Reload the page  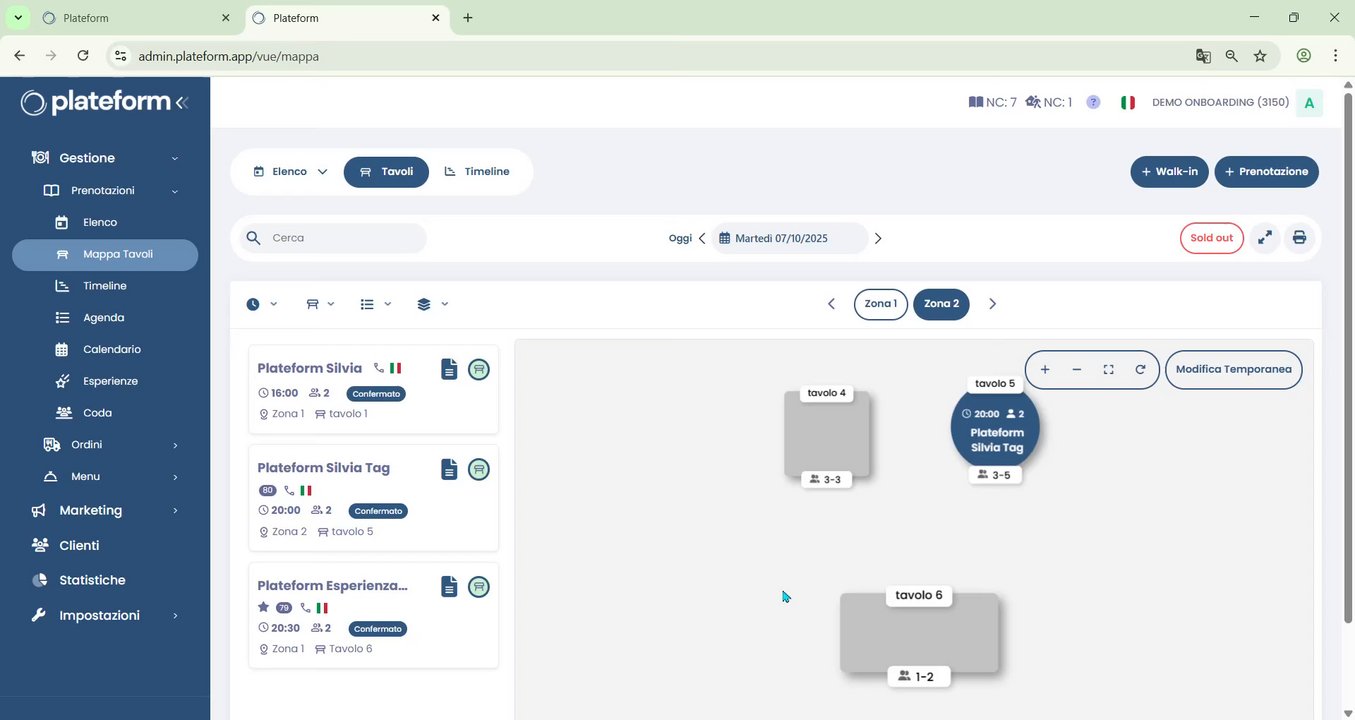point(83,56)
